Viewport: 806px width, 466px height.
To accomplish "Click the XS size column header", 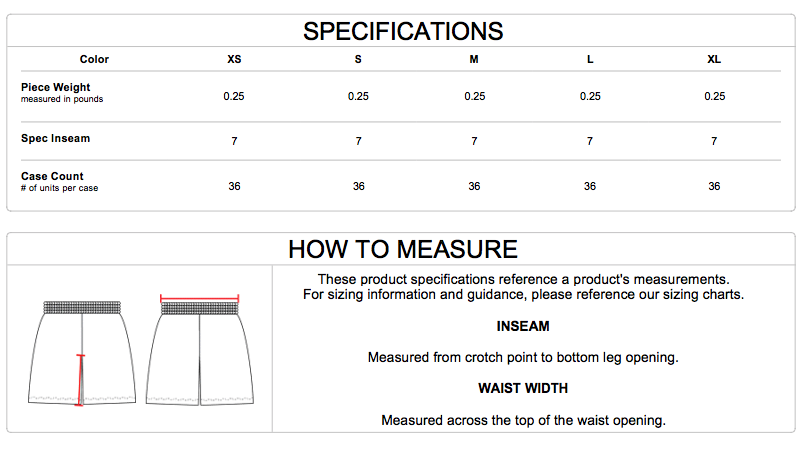I will pyautogui.click(x=234, y=60).
